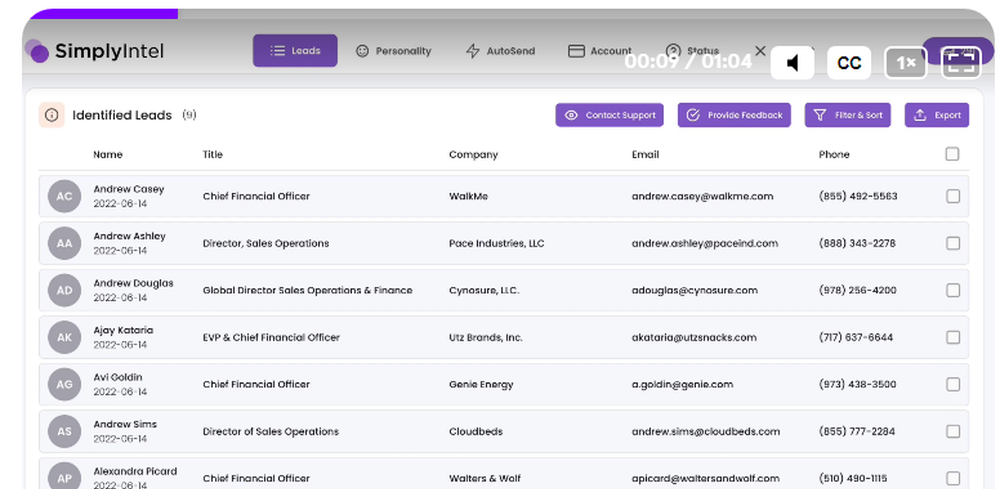Switch to the Personality tab
Image resolution: width=1000 pixels, height=489 pixels.
(393, 51)
